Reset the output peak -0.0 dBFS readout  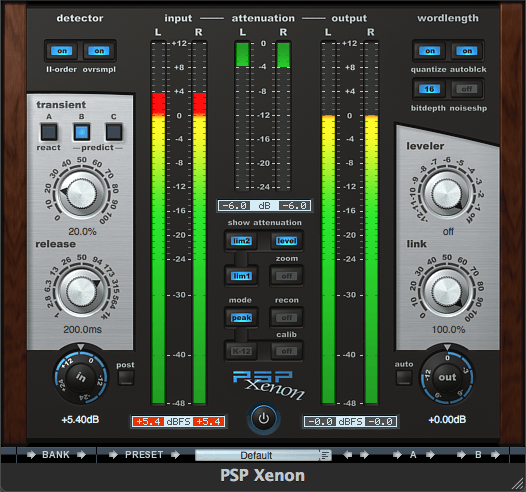click(x=350, y=421)
